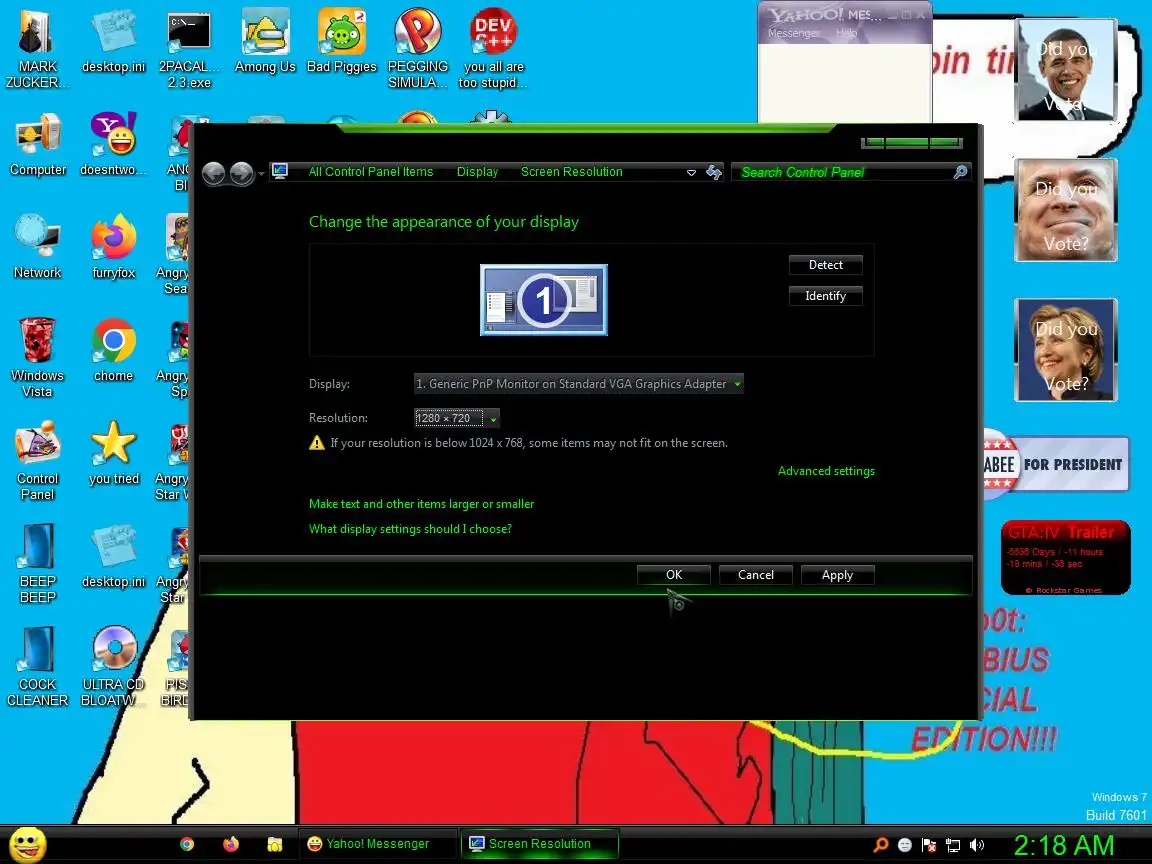Open the desktop.ini file in the top row
Viewport: 1152px width, 864px height.
pyautogui.click(x=113, y=41)
